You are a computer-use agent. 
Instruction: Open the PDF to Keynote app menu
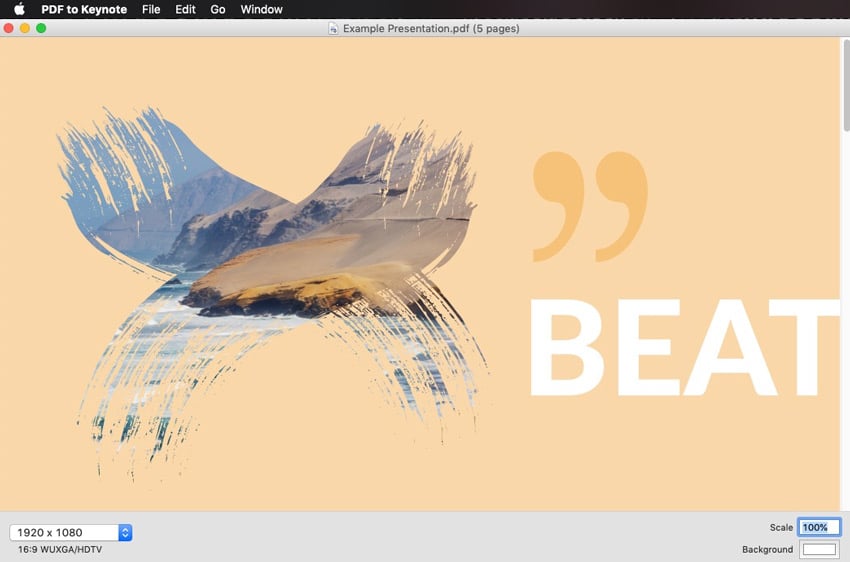(84, 9)
